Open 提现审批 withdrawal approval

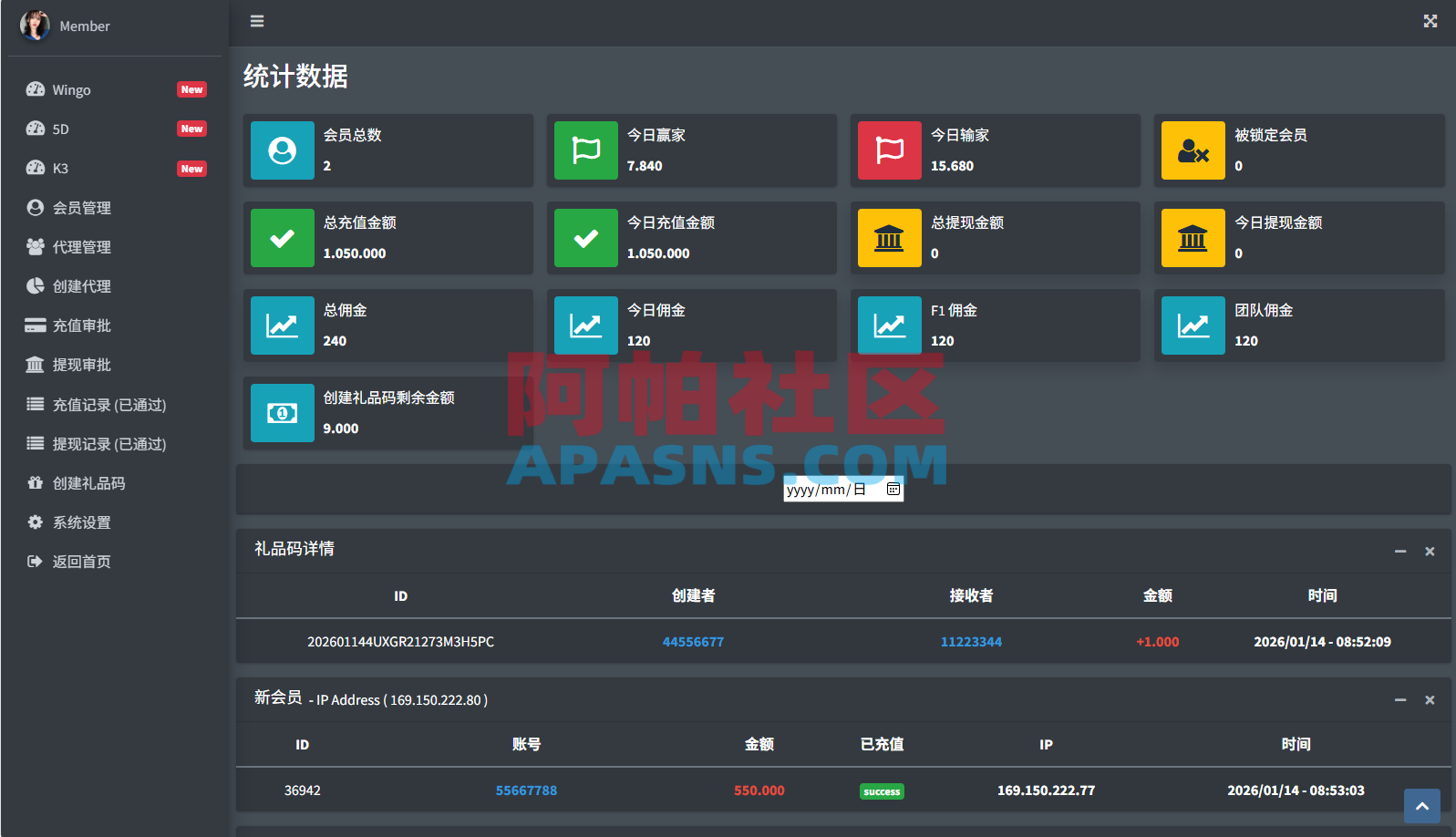[x=115, y=365]
